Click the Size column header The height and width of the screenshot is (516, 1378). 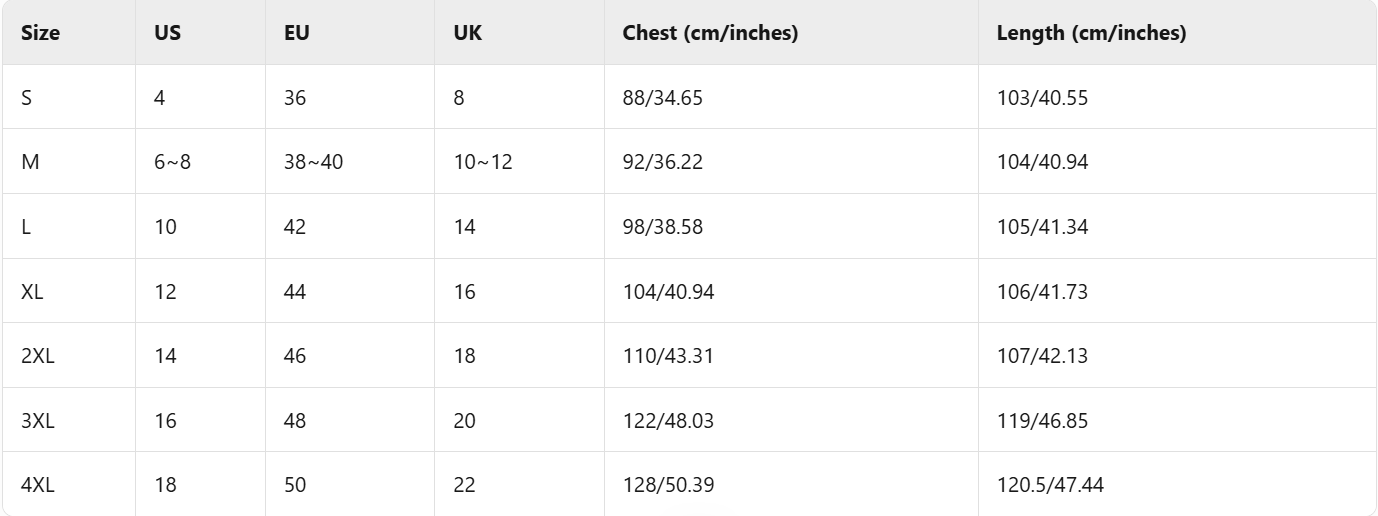40,33
